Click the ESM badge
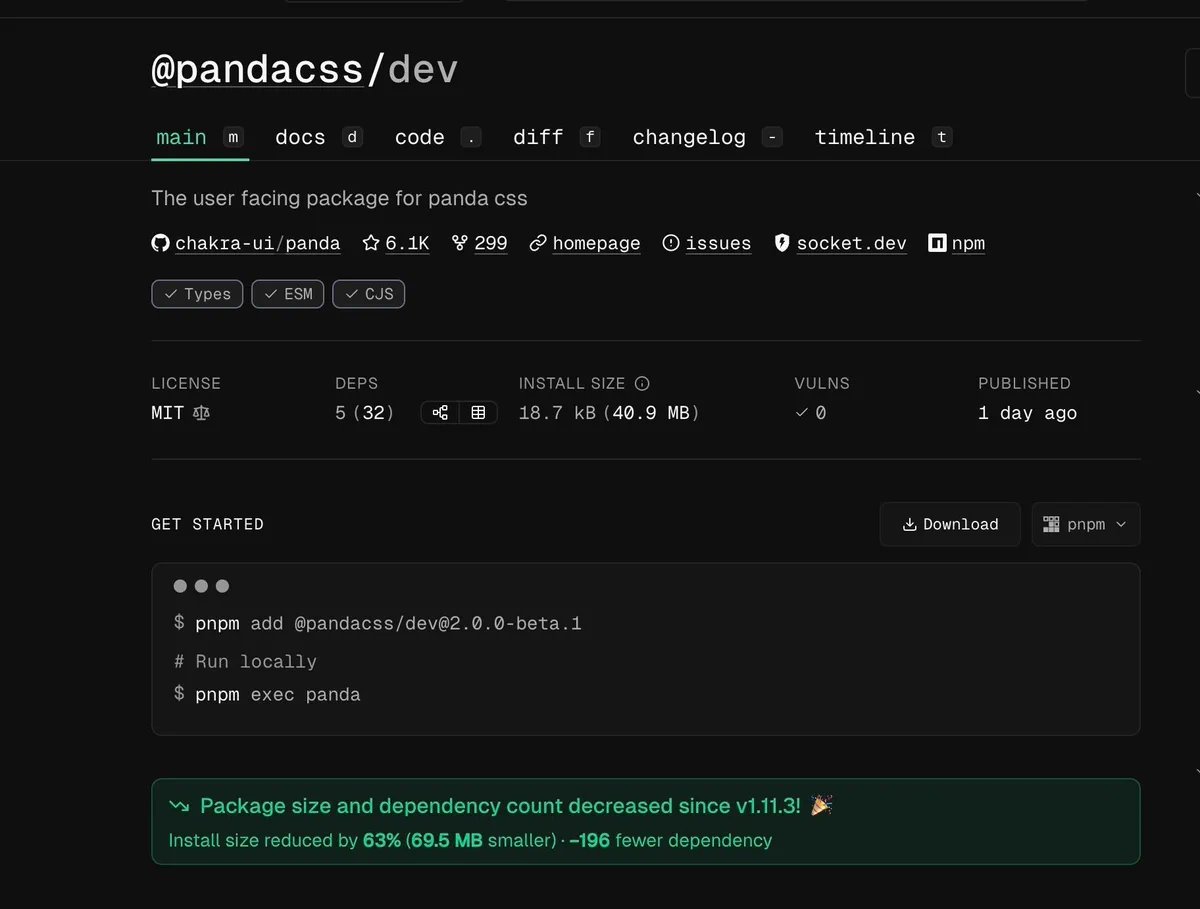This screenshot has width=1200, height=909. pyautogui.click(x=288, y=294)
